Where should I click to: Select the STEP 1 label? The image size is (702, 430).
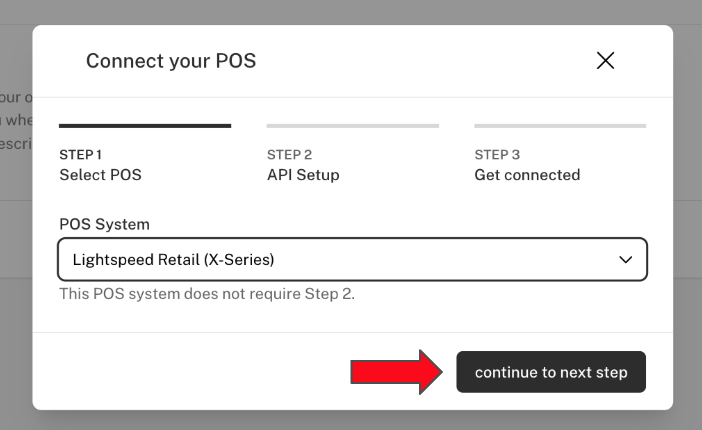(81, 155)
